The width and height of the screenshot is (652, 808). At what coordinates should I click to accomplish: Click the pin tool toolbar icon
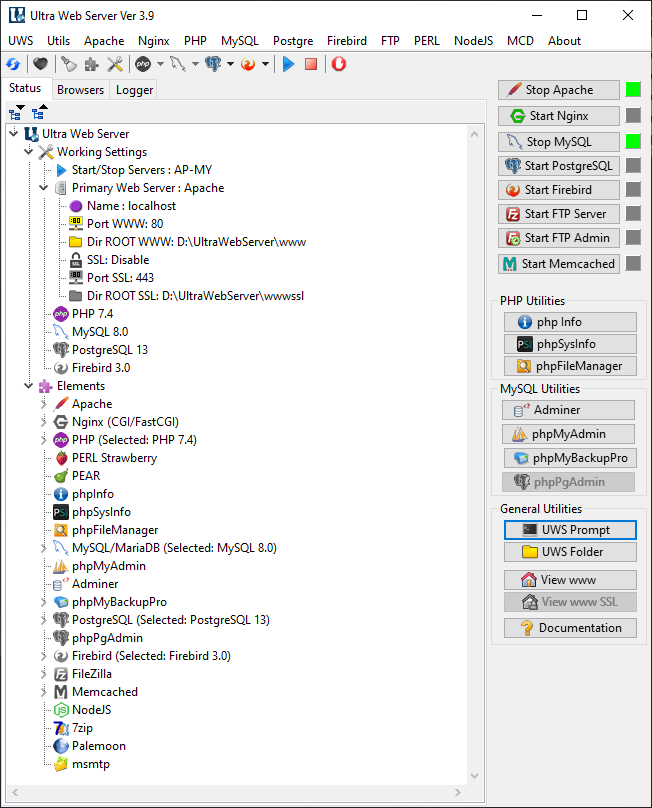(69, 64)
